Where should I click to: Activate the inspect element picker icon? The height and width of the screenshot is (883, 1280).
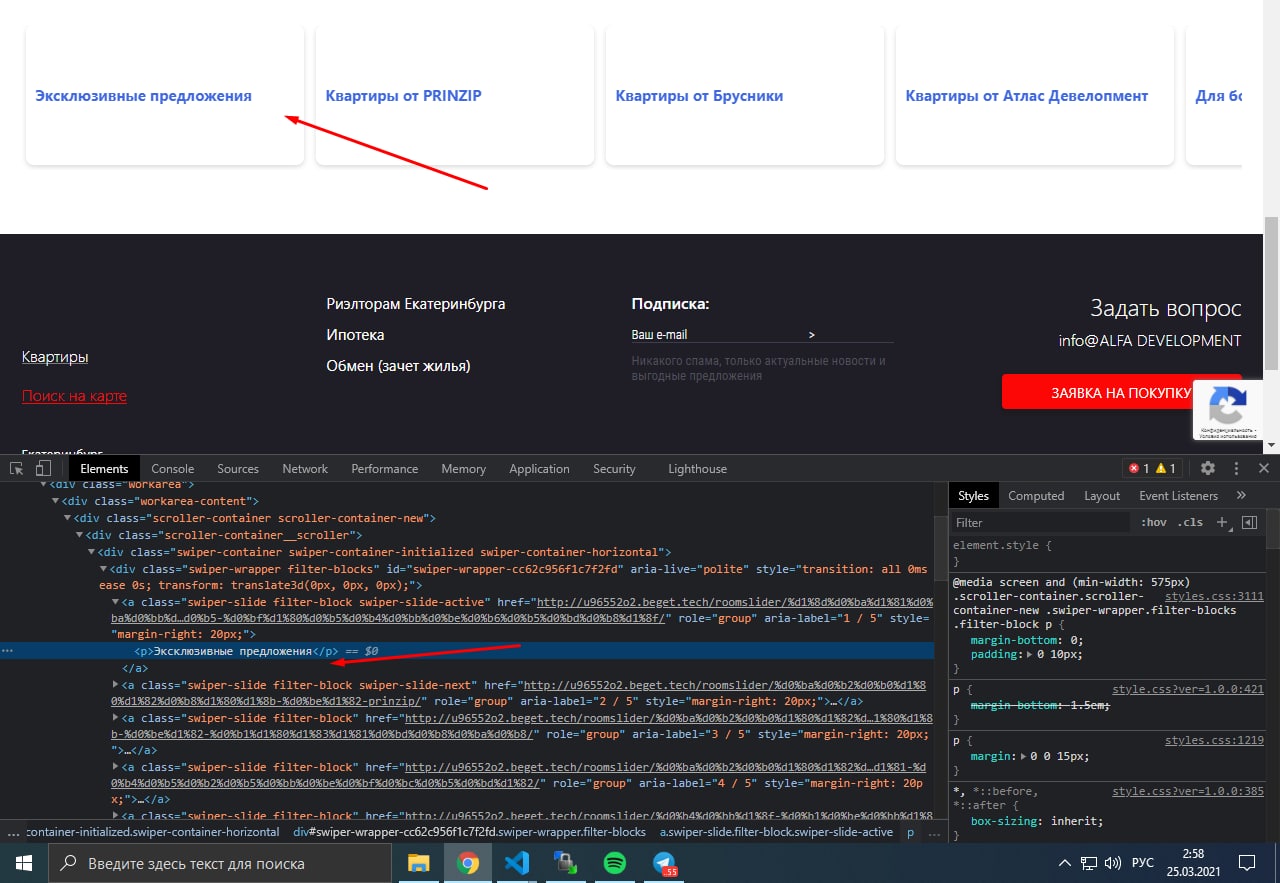pos(17,468)
